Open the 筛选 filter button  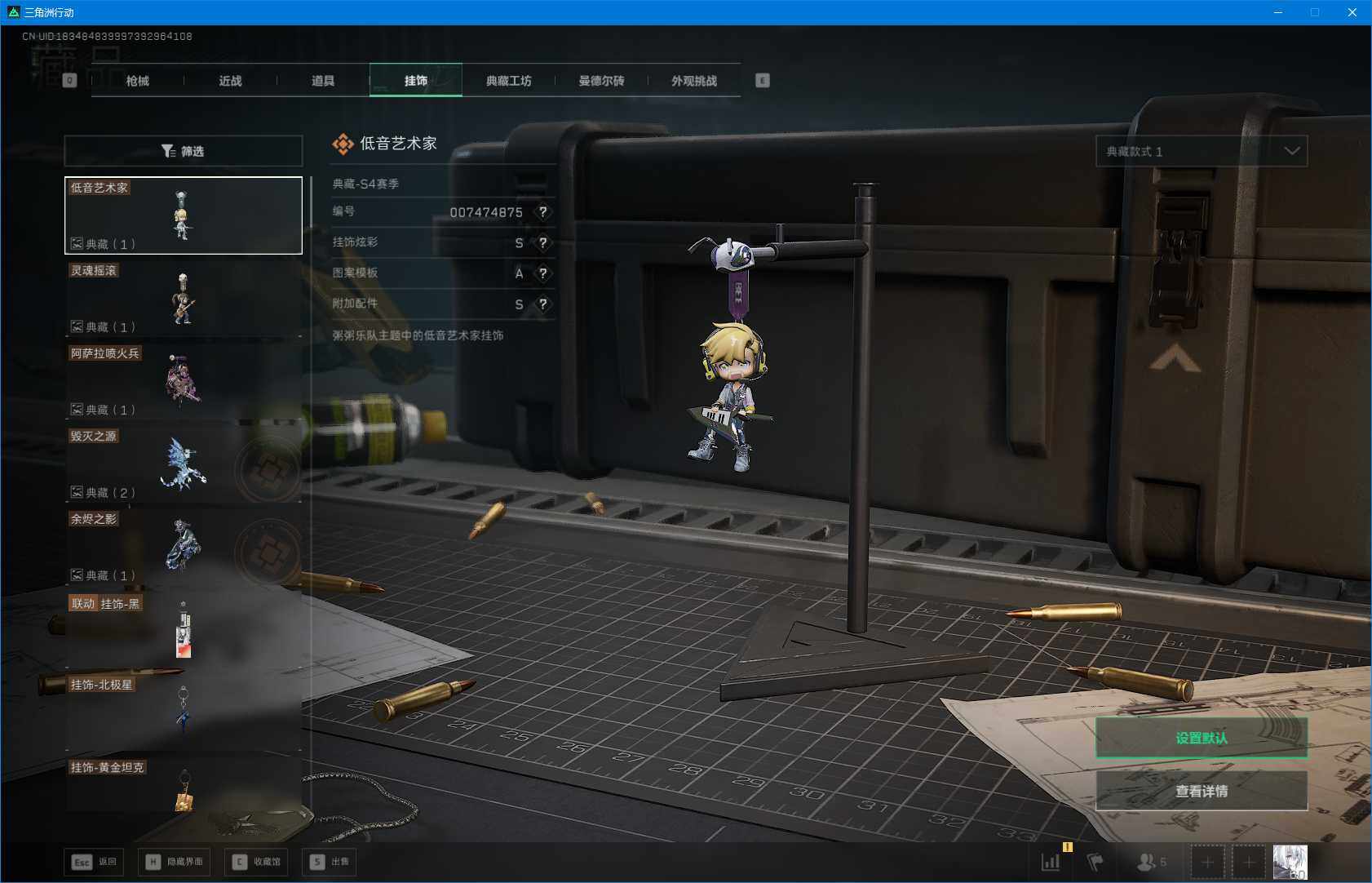184,151
